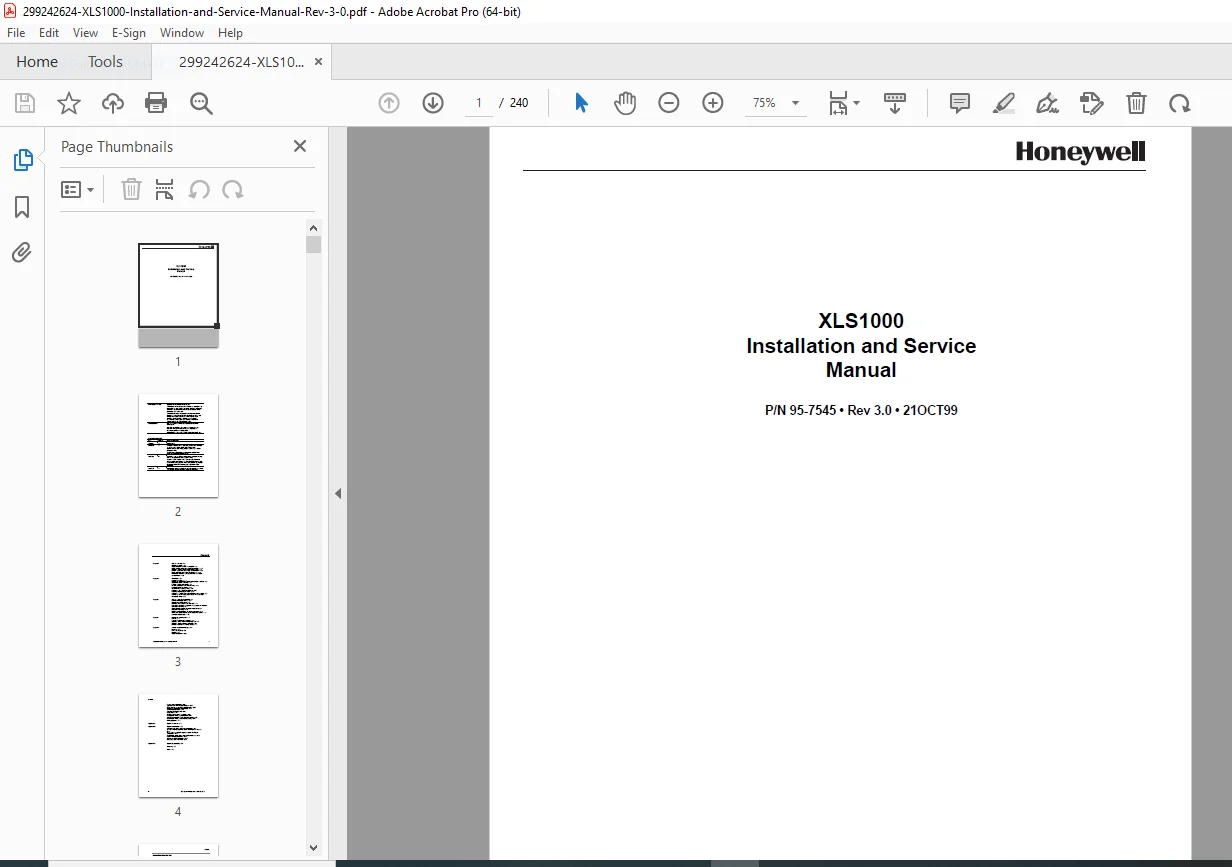Image resolution: width=1232 pixels, height=867 pixels.
Task: Open the Edit PDF tool
Action: (x=1092, y=103)
